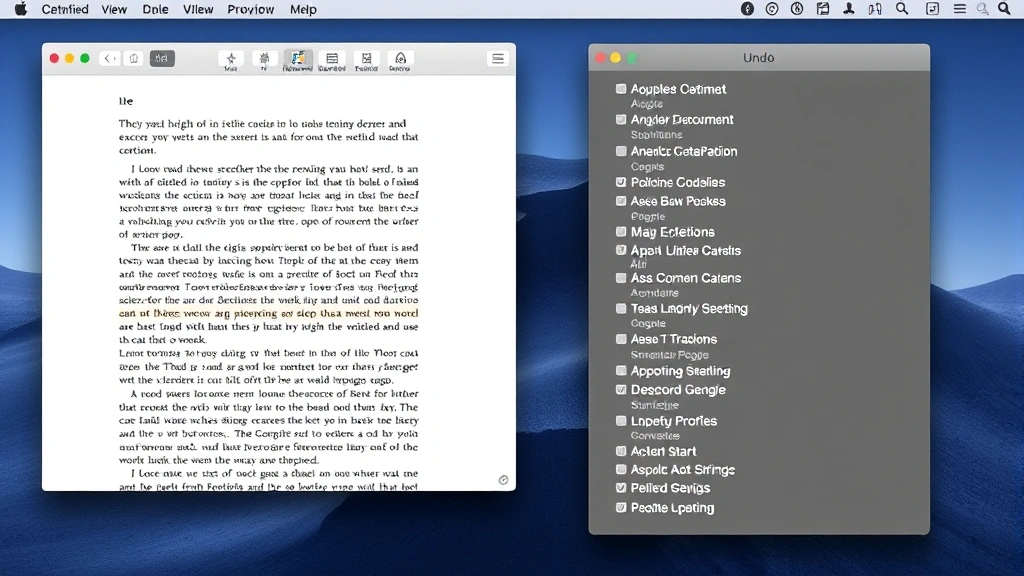
Task: Click the back/forward navigation button
Action: (109, 59)
